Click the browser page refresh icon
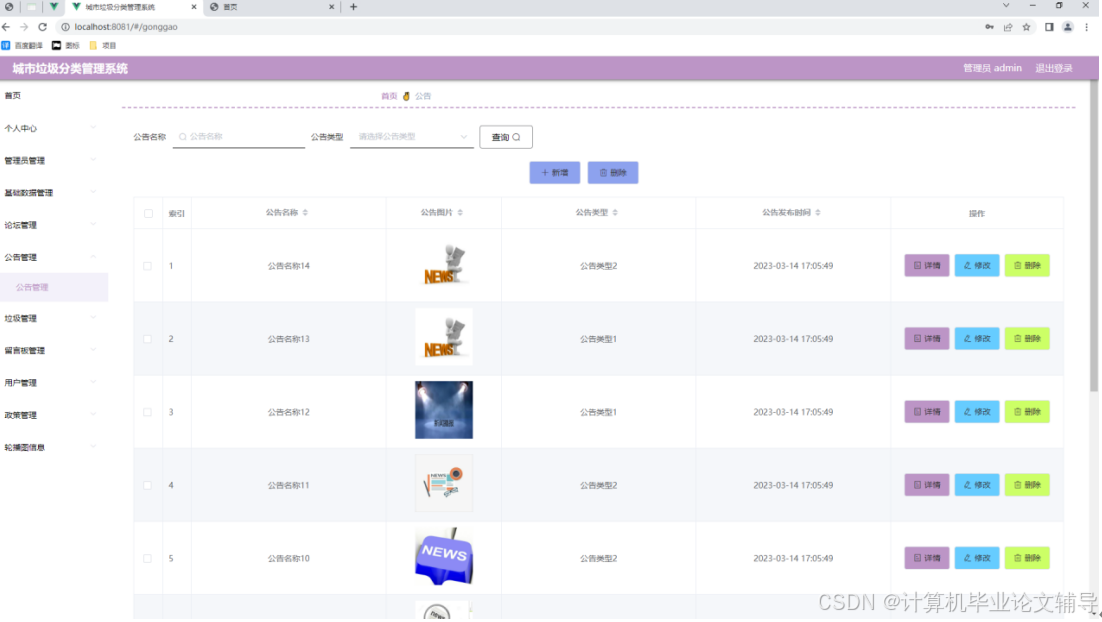Screen dimensions: 1102x622 click(x=40, y=28)
